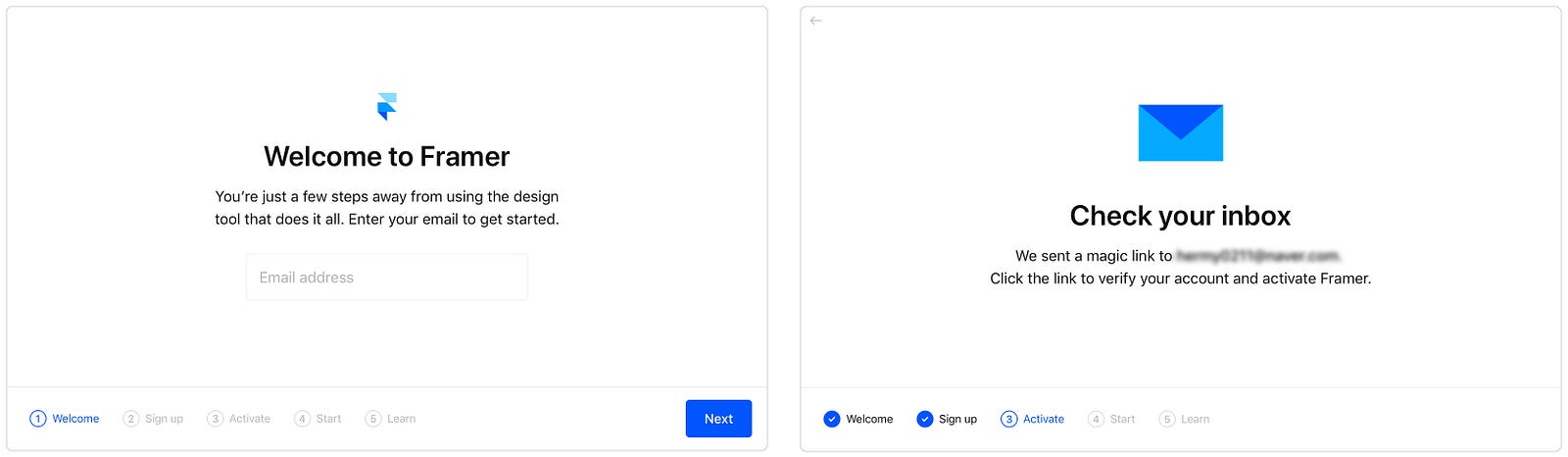
Task: Click step 3 circle beside left Activate
Action: pos(215,419)
